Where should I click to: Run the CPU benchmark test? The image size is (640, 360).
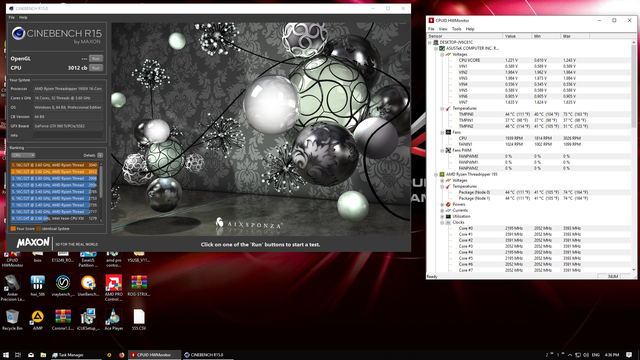point(96,68)
